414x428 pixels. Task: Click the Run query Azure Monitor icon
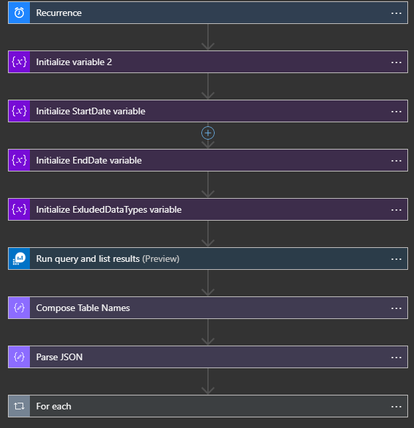click(x=19, y=259)
